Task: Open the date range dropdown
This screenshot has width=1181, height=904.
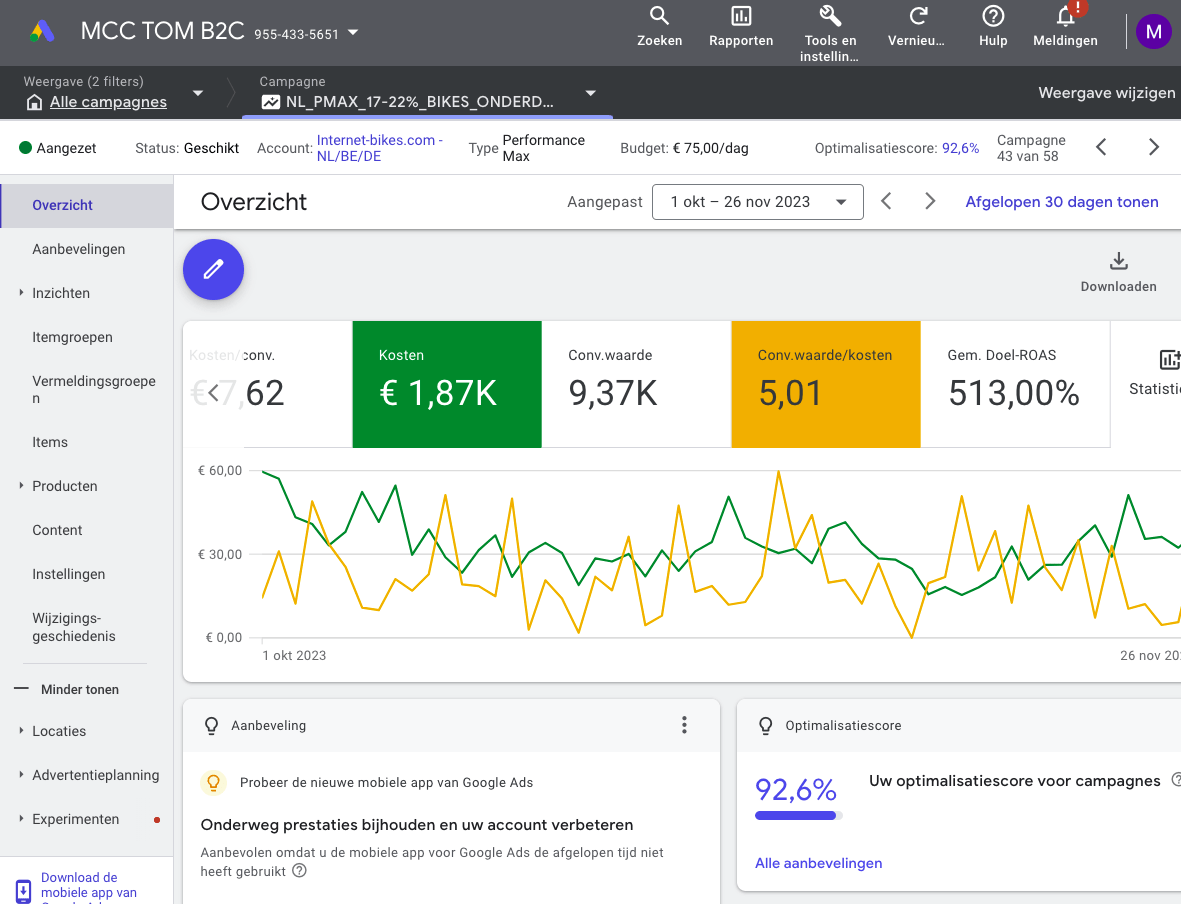Action: [x=757, y=202]
